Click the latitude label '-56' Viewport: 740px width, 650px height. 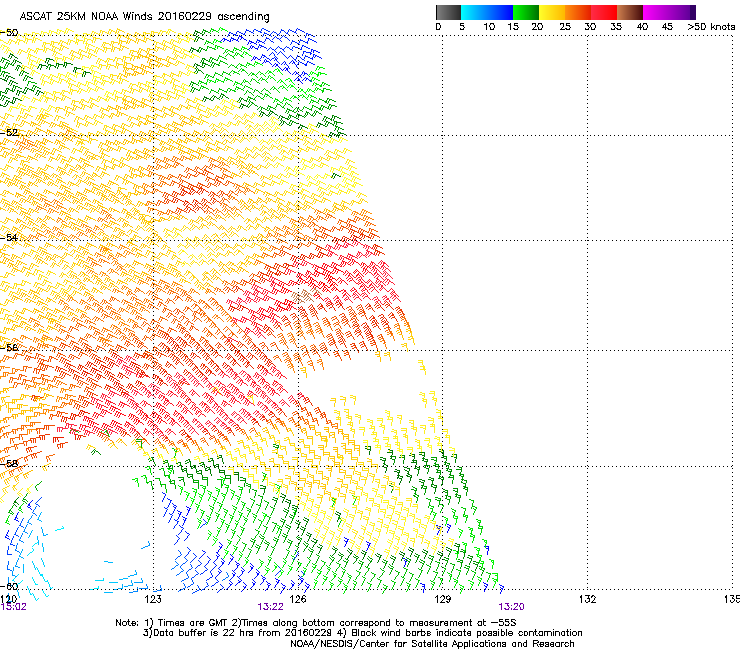point(9,347)
